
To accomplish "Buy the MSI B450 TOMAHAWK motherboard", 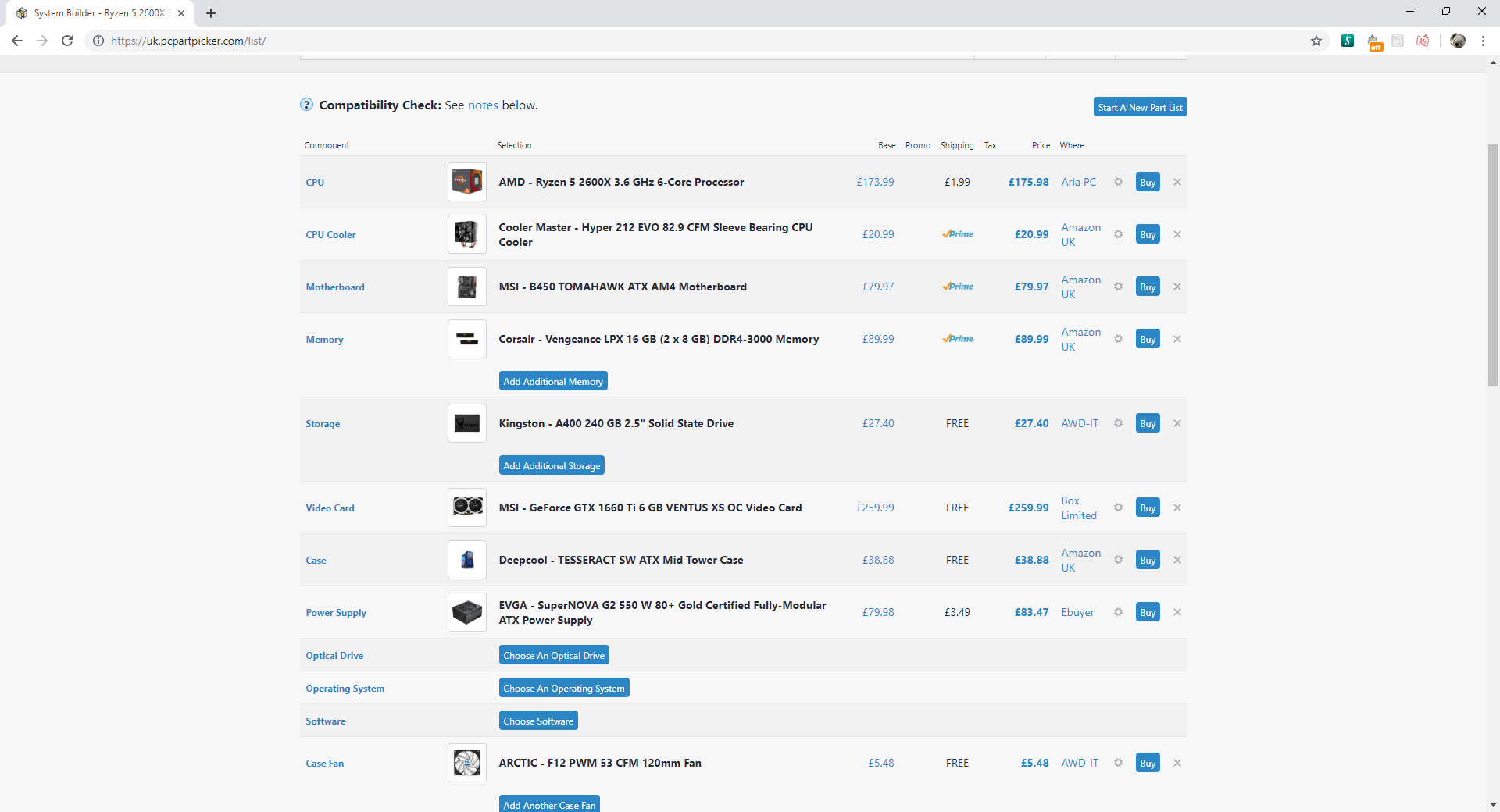I will (x=1148, y=287).
